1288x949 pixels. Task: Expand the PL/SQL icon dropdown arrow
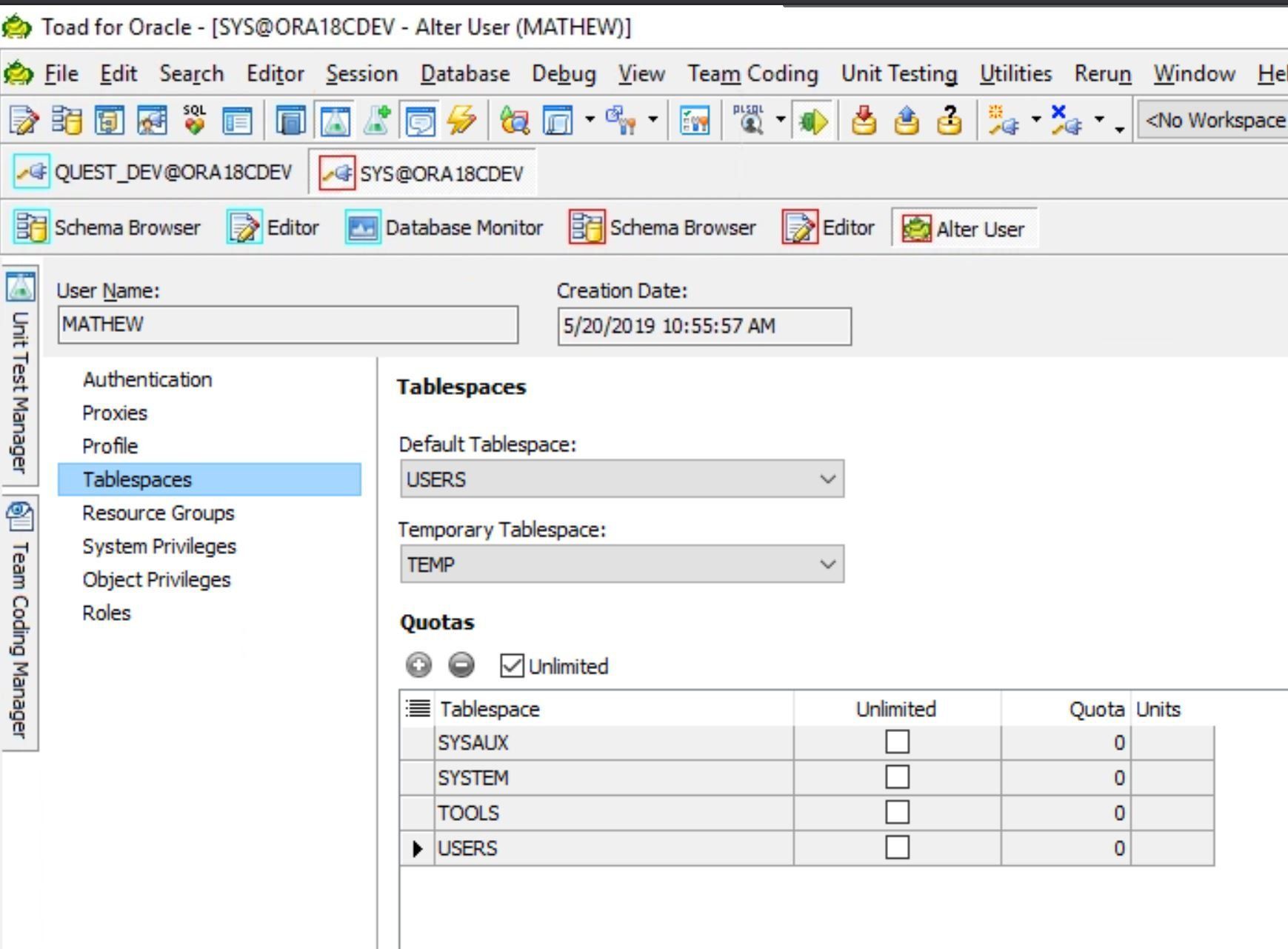click(x=780, y=119)
